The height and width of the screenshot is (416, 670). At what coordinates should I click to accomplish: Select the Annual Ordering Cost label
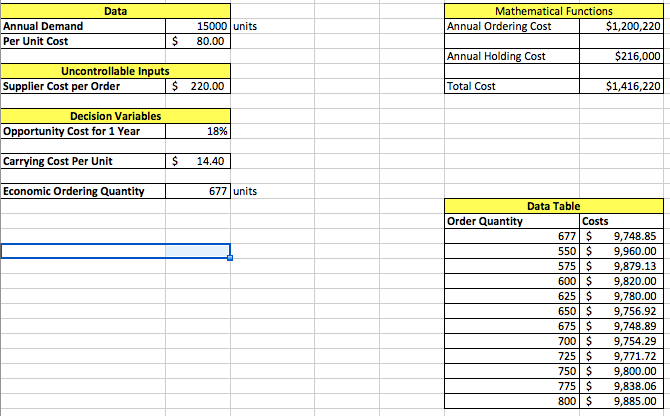coord(512,26)
